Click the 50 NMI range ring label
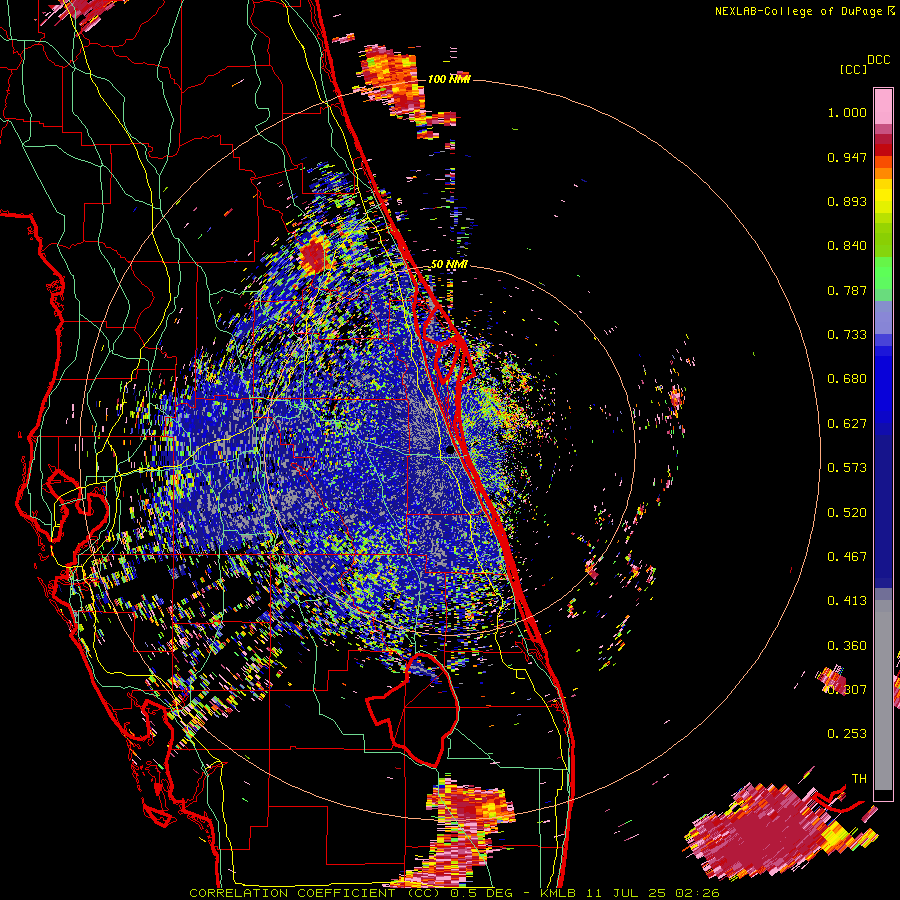The image size is (900, 900). pyautogui.click(x=449, y=264)
